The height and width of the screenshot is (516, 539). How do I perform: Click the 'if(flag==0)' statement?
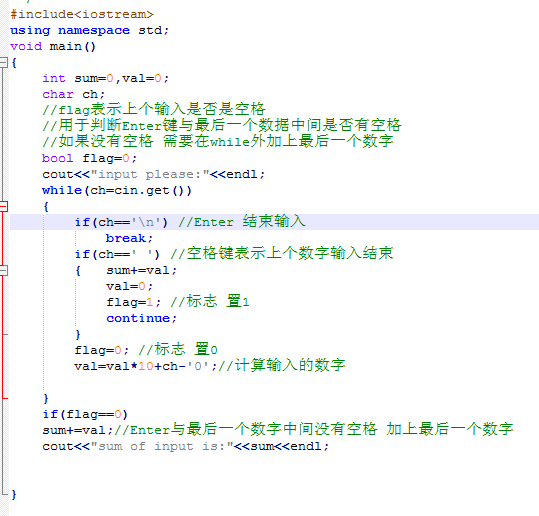pos(85,414)
